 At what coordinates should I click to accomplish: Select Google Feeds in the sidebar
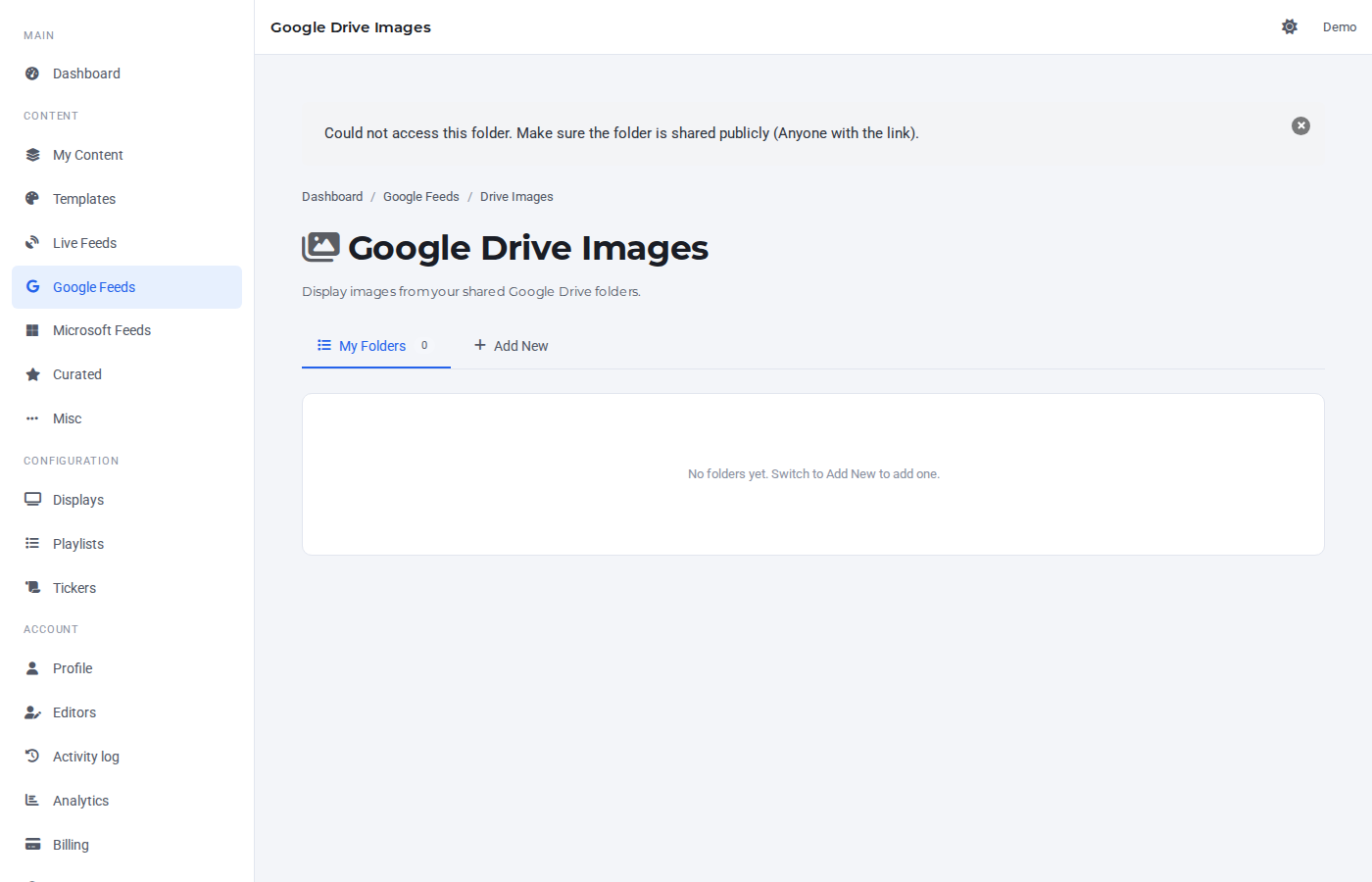pos(126,287)
